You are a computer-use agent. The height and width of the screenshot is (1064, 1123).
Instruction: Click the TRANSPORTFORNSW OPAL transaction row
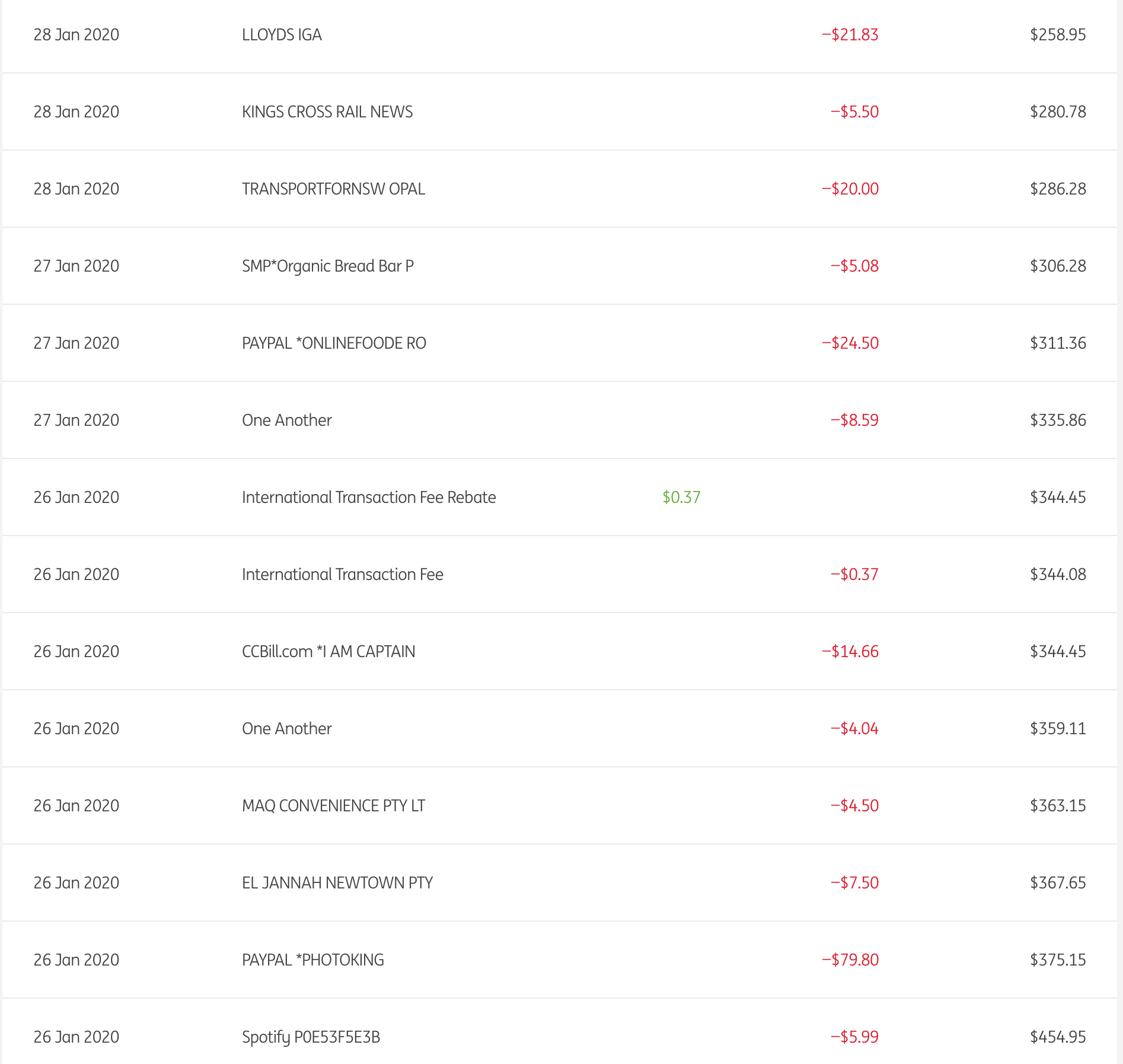(333, 189)
